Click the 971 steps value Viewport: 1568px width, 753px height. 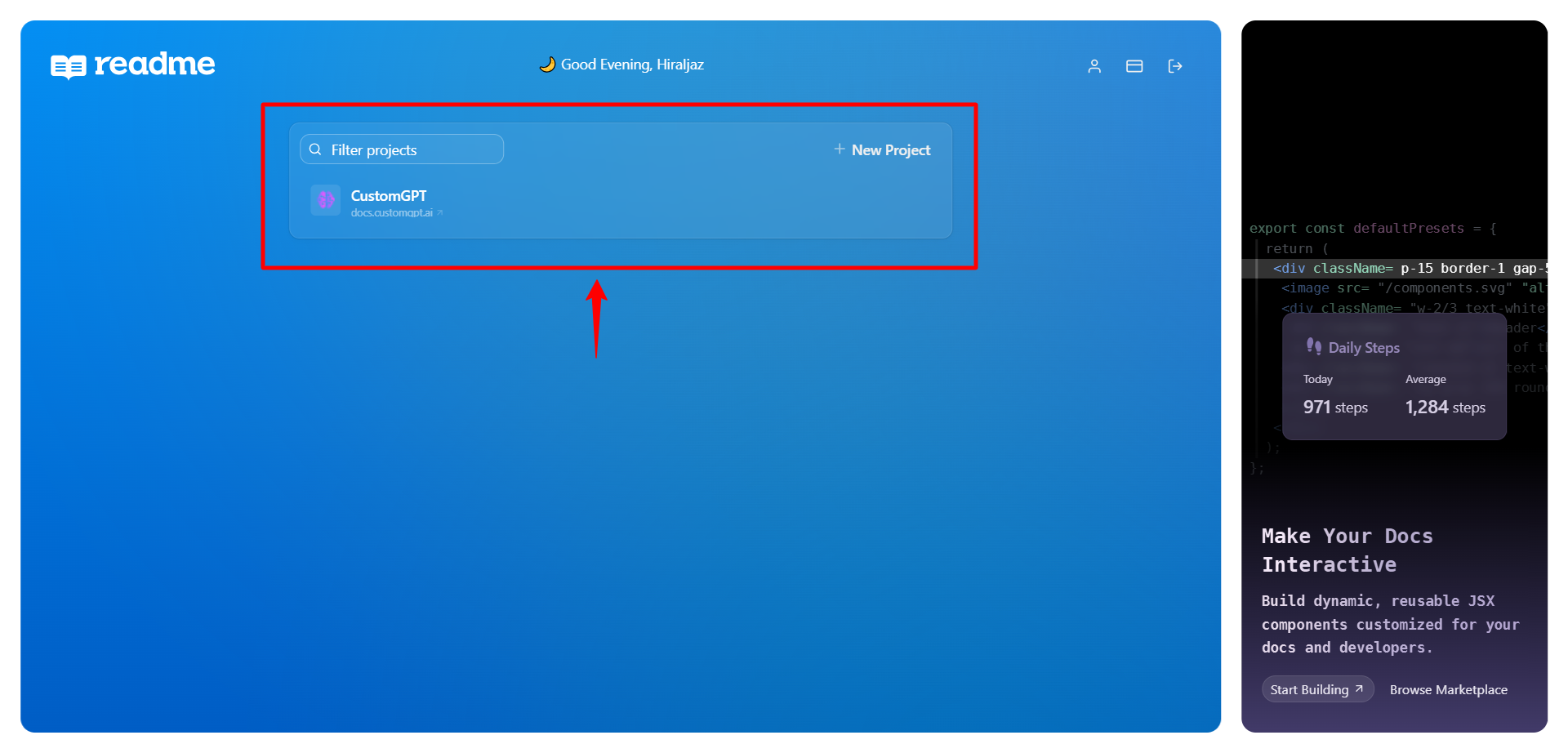tap(1335, 407)
